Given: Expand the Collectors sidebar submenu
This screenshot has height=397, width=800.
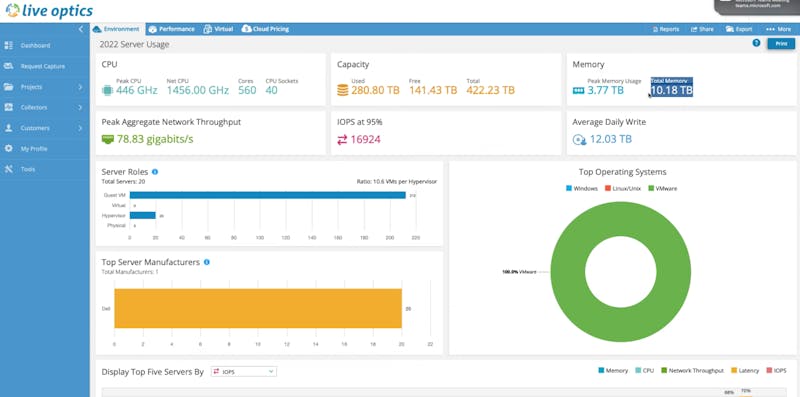Looking at the screenshot, I should pos(80,107).
